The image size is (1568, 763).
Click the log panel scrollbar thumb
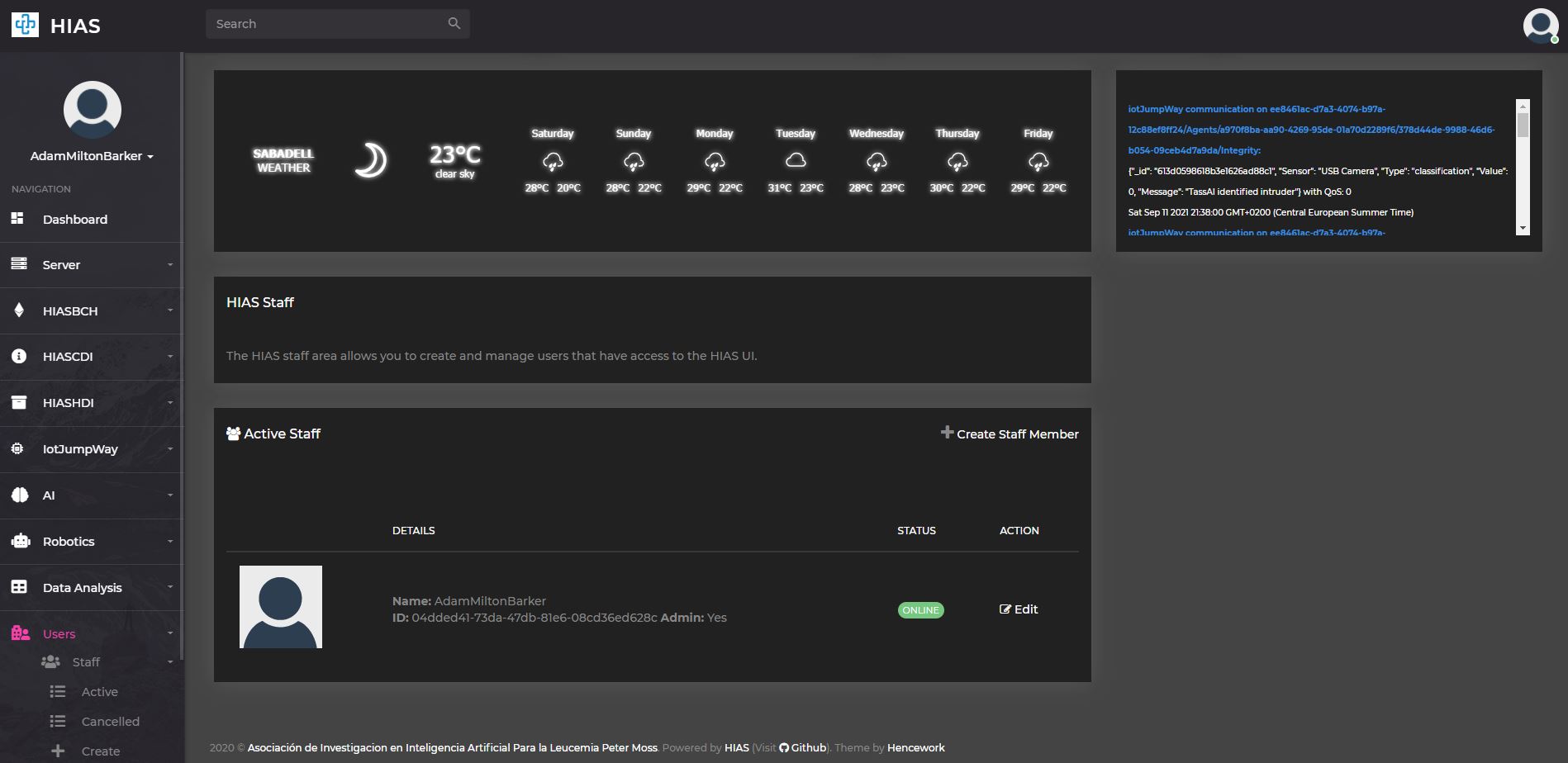coord(1523,125)
